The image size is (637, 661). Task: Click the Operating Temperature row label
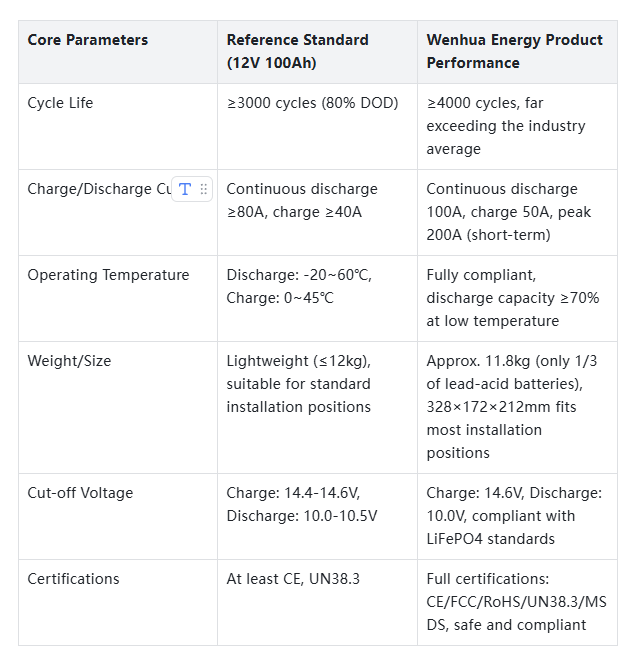[x=108, y=275]
